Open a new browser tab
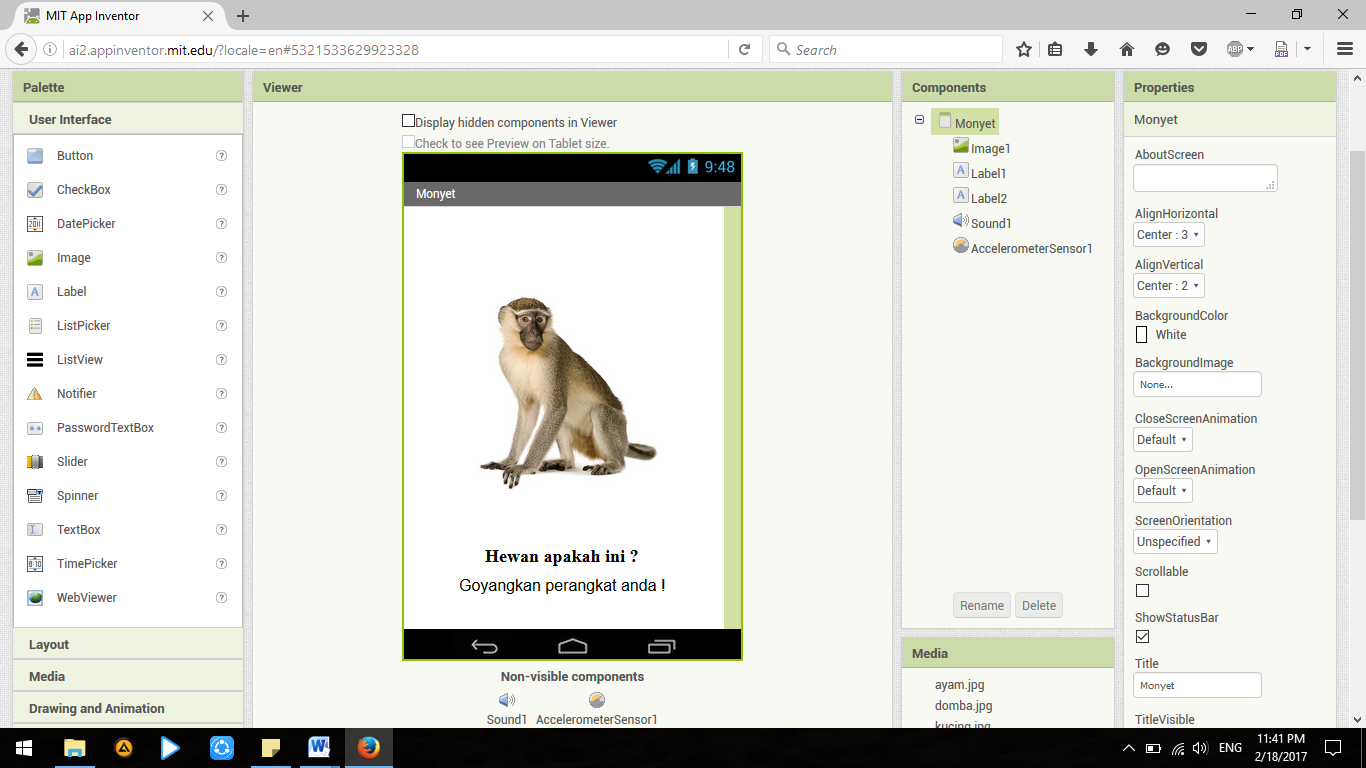Image resolution: width=1366 pixels, height=768 pixels. tap(243, 16)
